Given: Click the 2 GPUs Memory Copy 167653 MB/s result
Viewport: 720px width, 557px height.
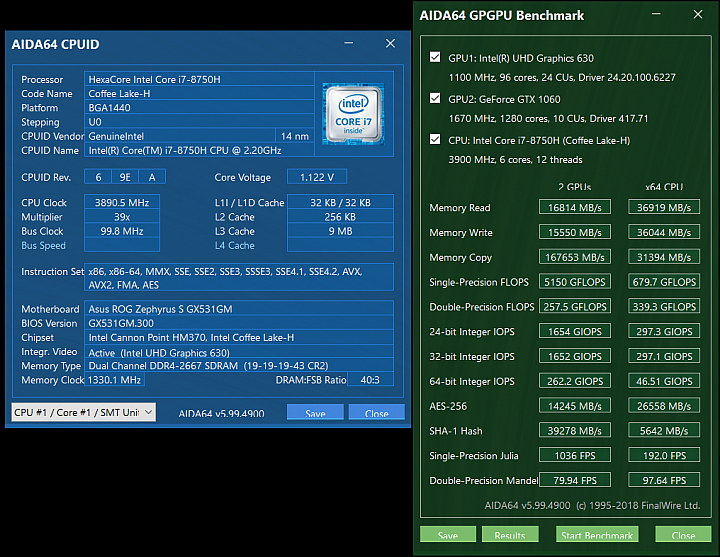Looking at the screenshot, I should (x=575, y=257).
